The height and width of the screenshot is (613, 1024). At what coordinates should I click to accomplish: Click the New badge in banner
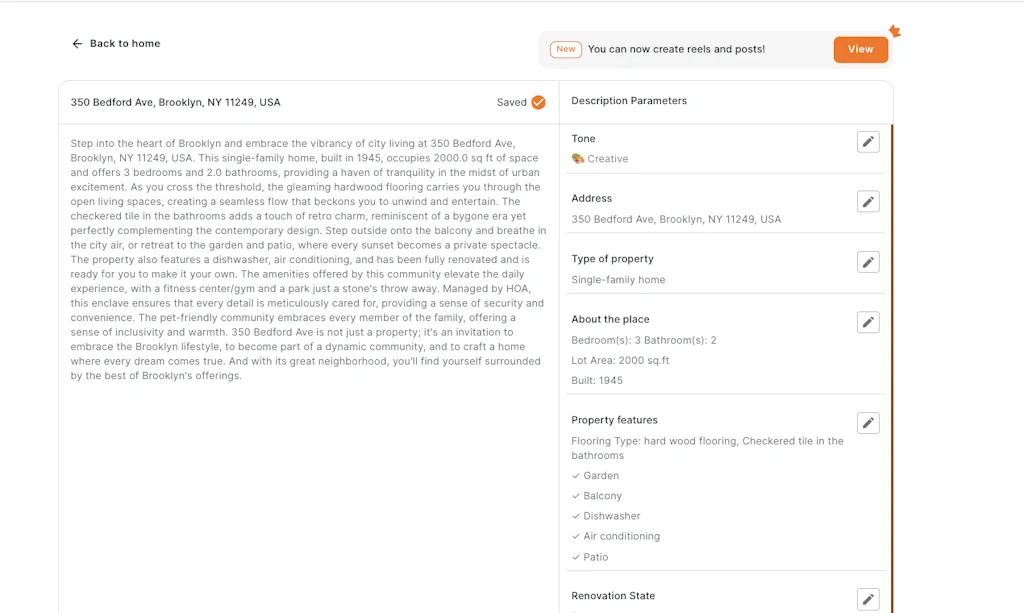[566, 49]
